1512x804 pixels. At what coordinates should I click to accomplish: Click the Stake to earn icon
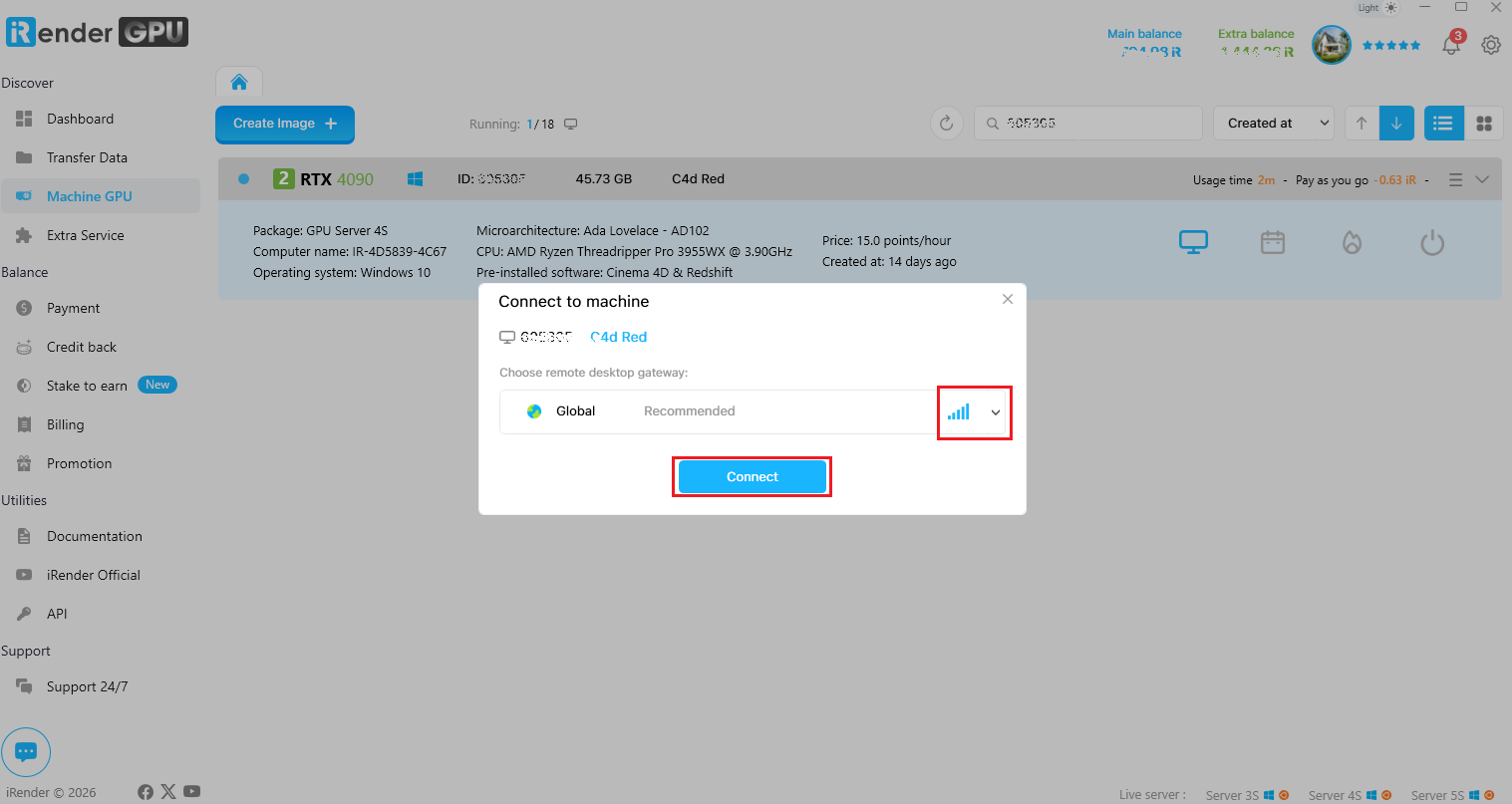tap(24, 386)
